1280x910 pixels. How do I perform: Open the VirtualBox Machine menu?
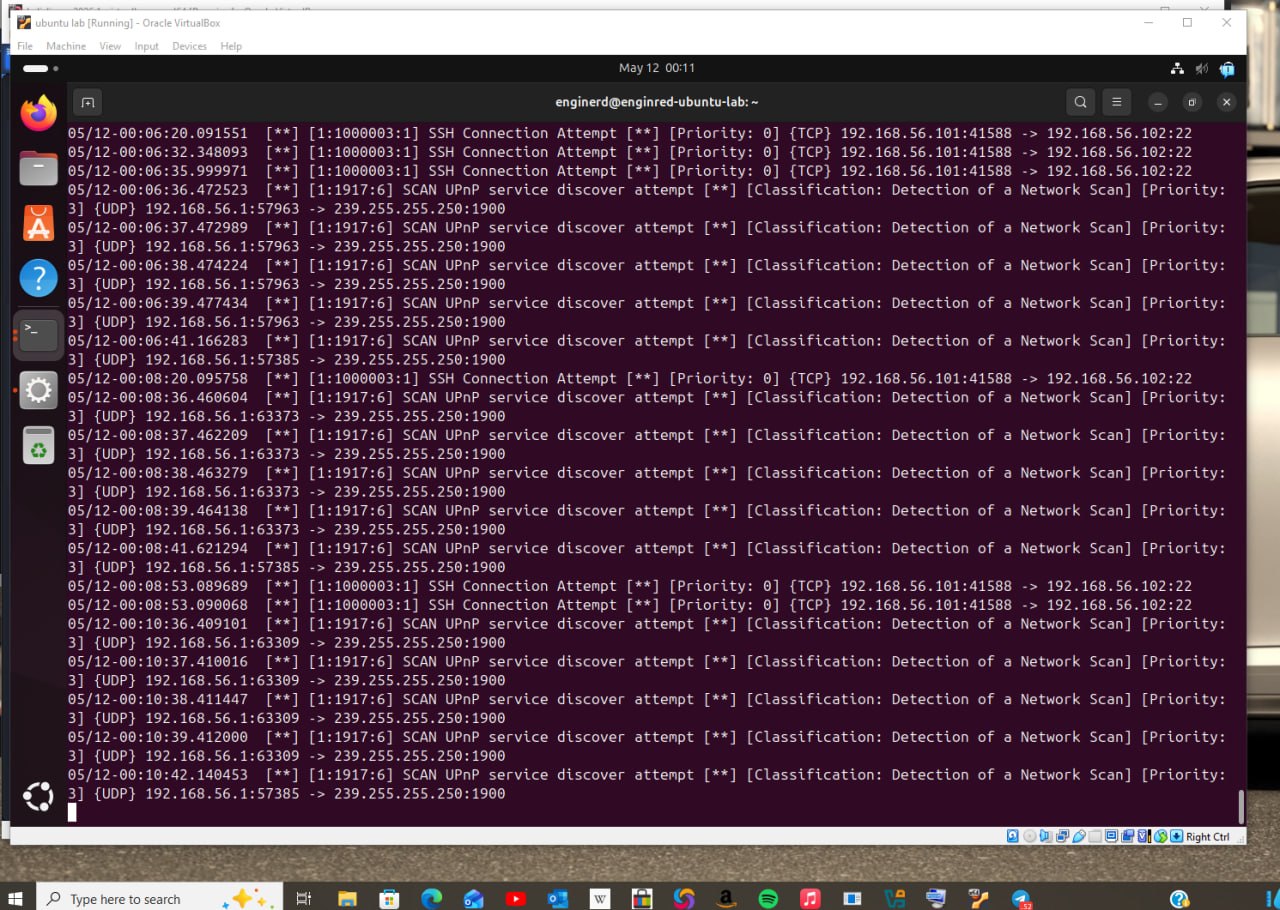tap(66, 46)
